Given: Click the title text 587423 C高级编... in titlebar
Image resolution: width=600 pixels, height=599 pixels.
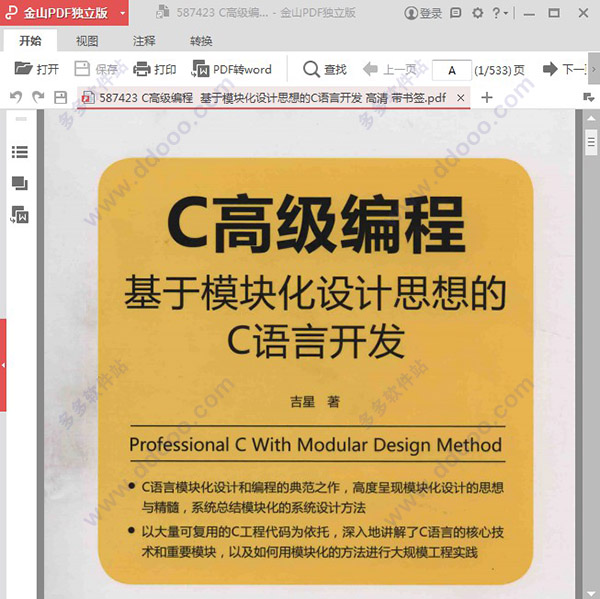Looking at the screenshot, I should 223,13.
